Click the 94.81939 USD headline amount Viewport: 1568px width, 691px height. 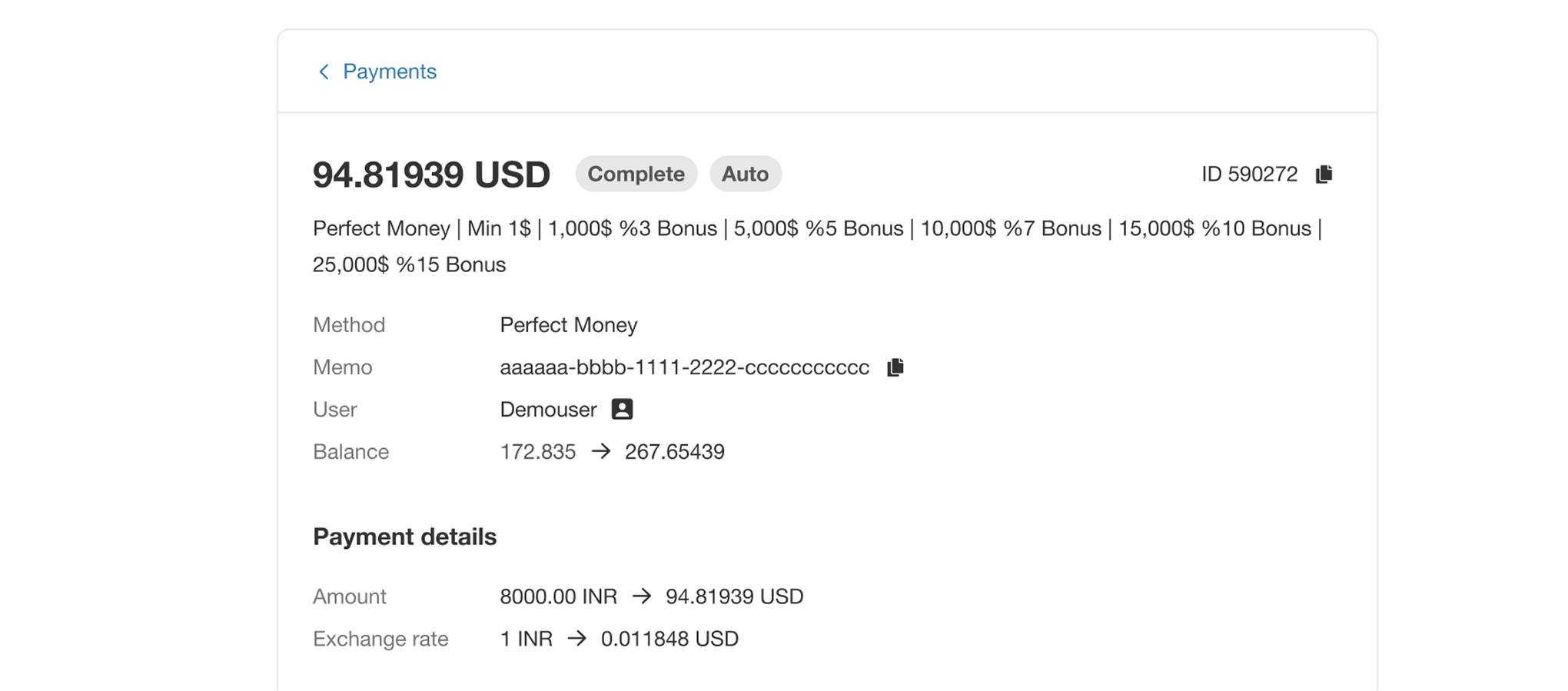coord(431,174)
